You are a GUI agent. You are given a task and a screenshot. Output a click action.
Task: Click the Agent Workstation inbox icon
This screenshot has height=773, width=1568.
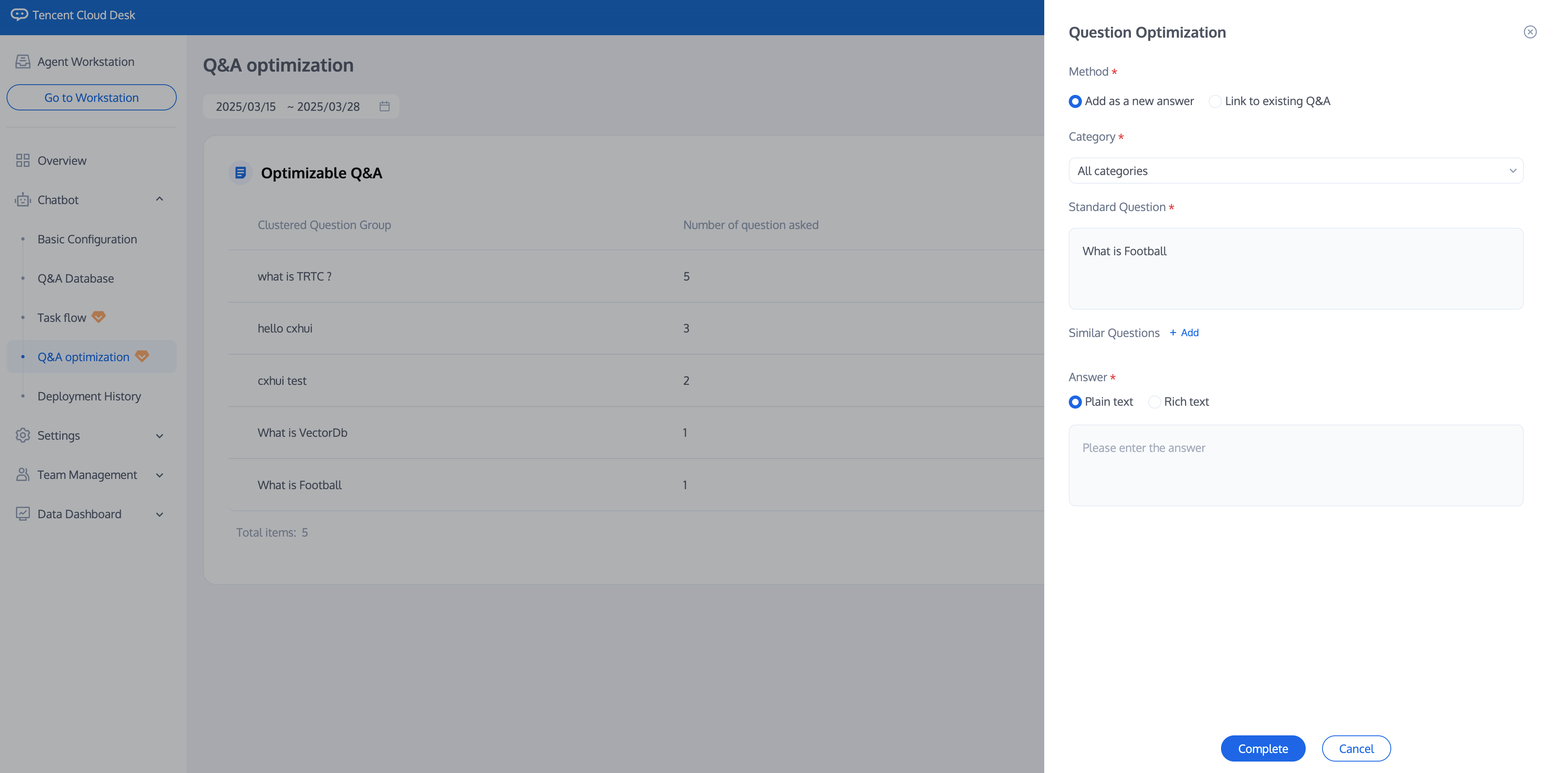[23, 61]
